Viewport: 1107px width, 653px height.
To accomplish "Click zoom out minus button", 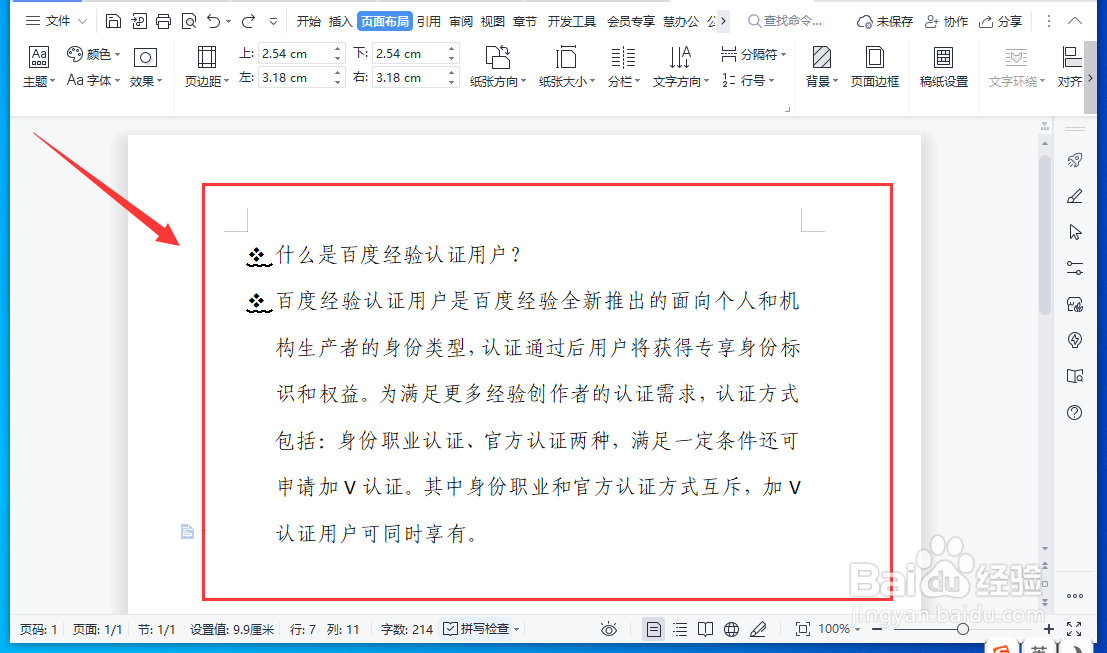I will [x=877, y=629].
